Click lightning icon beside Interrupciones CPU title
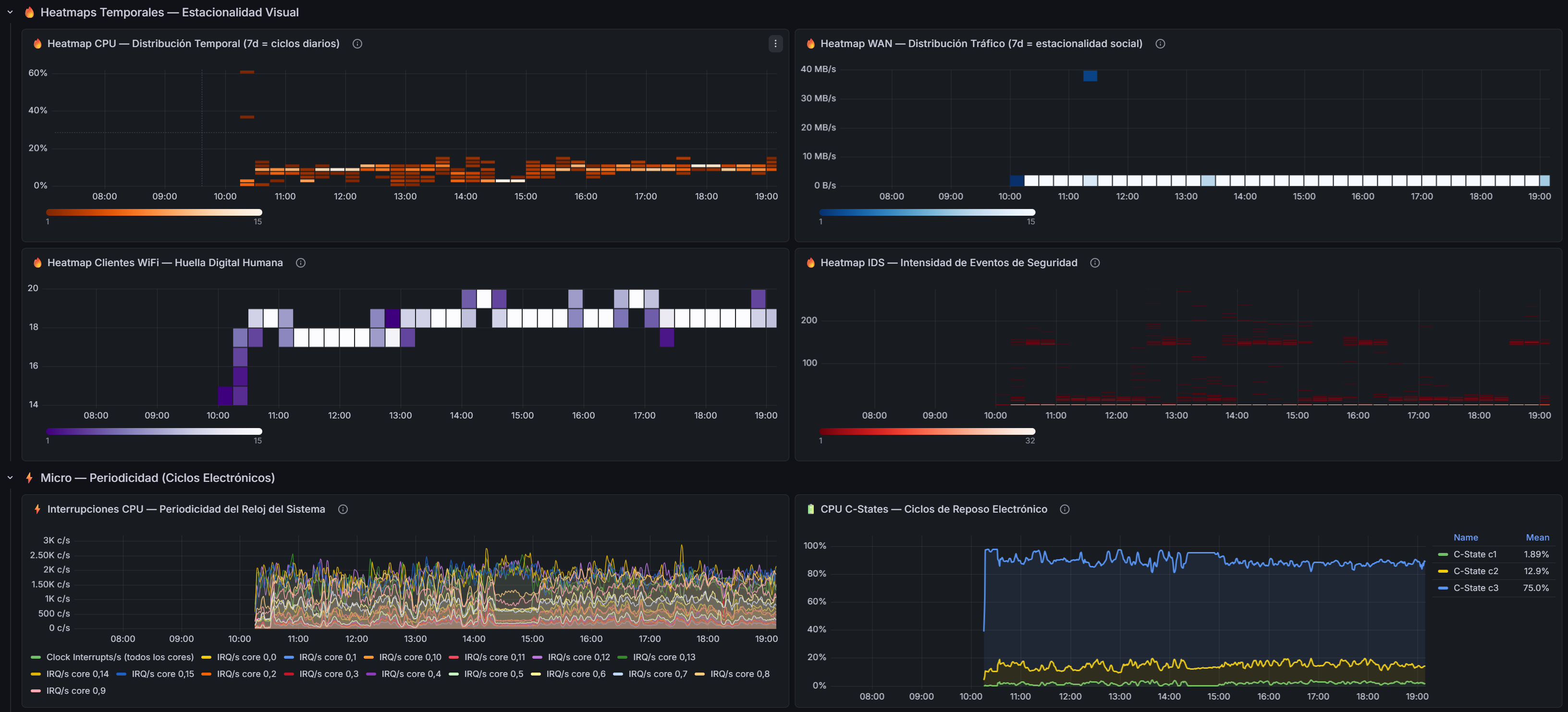 pos(38,509)
